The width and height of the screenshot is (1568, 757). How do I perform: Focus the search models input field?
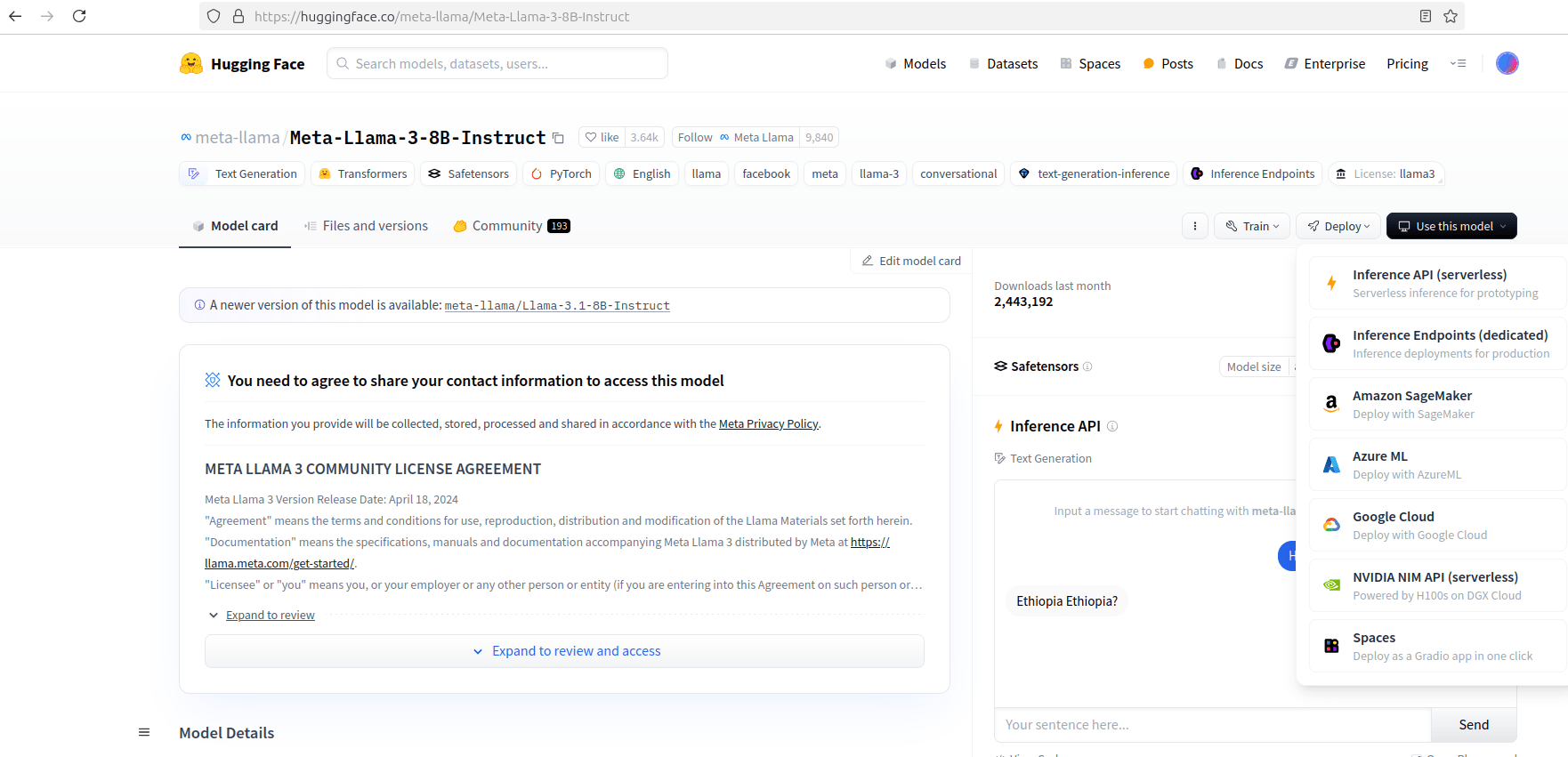coord(497,63)
